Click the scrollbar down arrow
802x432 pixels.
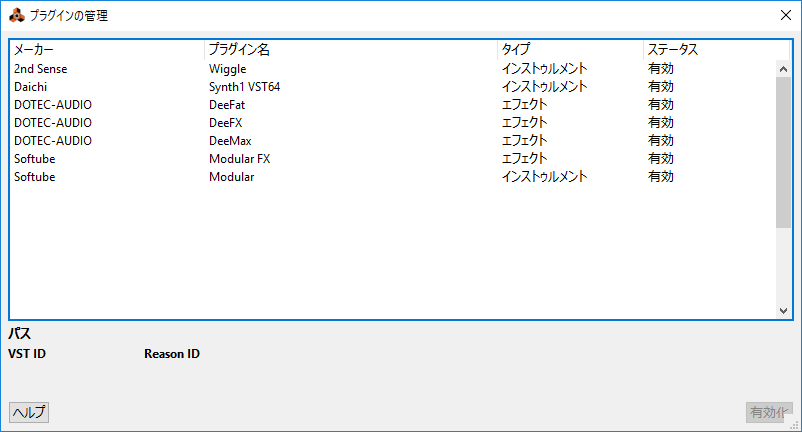tap(783, 310)
